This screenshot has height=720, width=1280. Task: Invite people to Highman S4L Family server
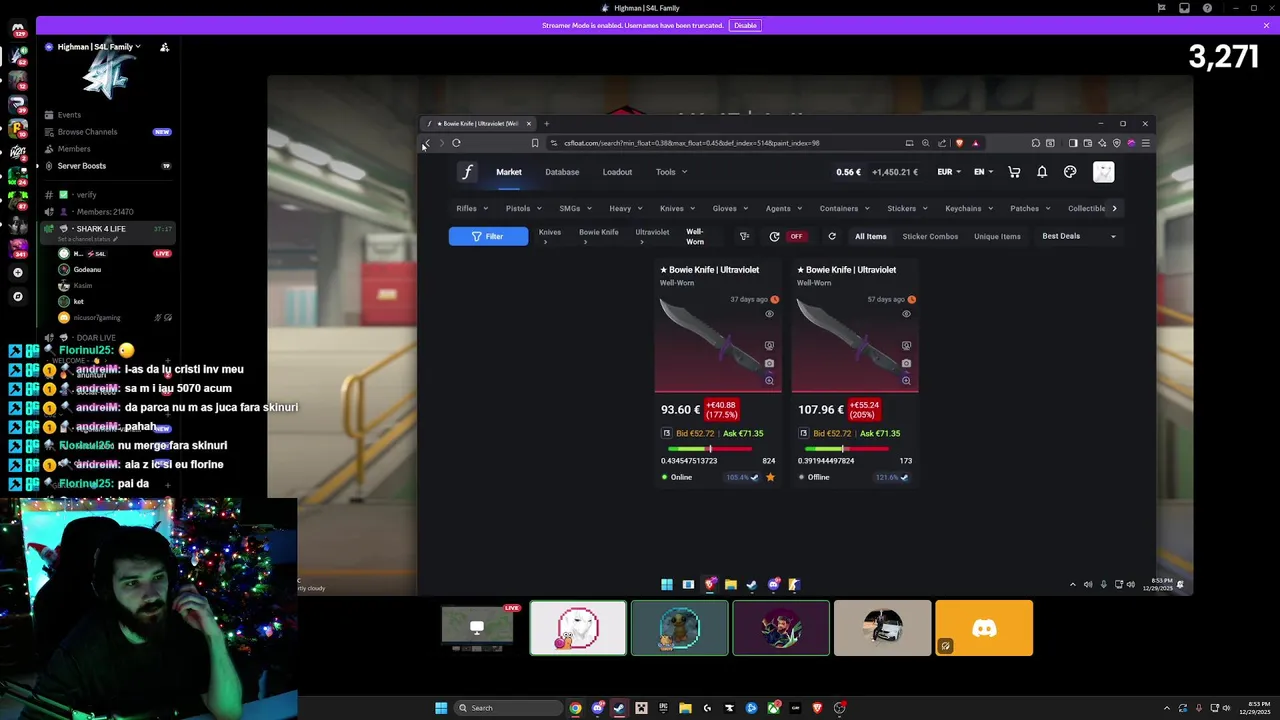pos(164,47)
